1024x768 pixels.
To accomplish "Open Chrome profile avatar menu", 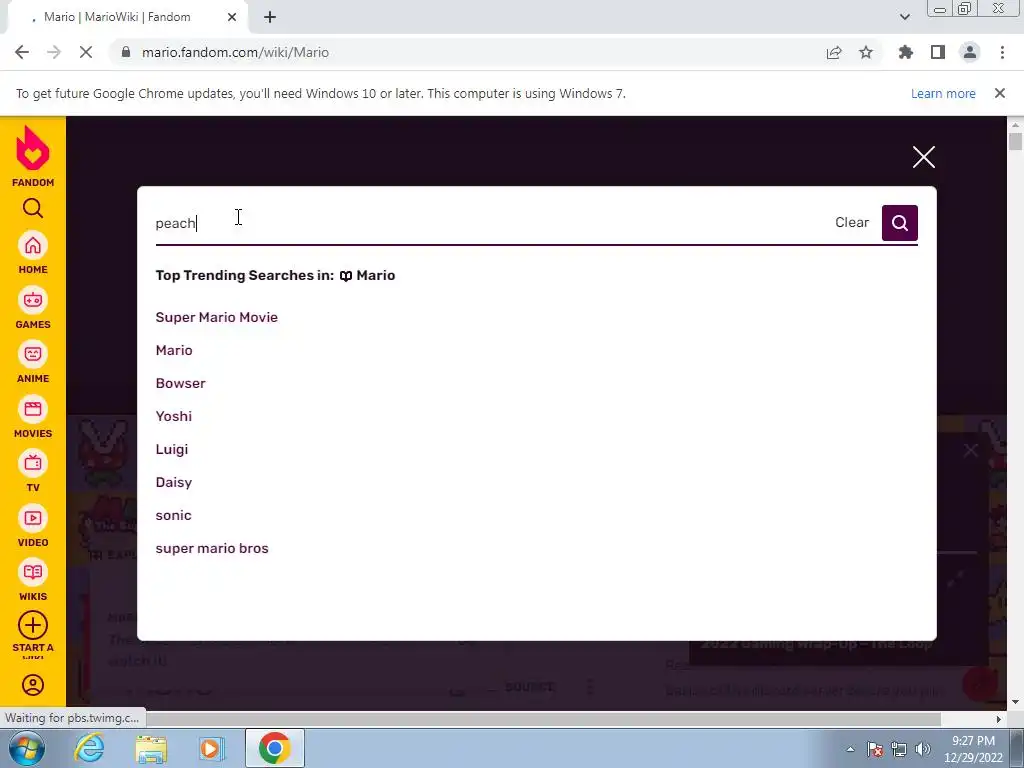I will (x=970, y=52).
